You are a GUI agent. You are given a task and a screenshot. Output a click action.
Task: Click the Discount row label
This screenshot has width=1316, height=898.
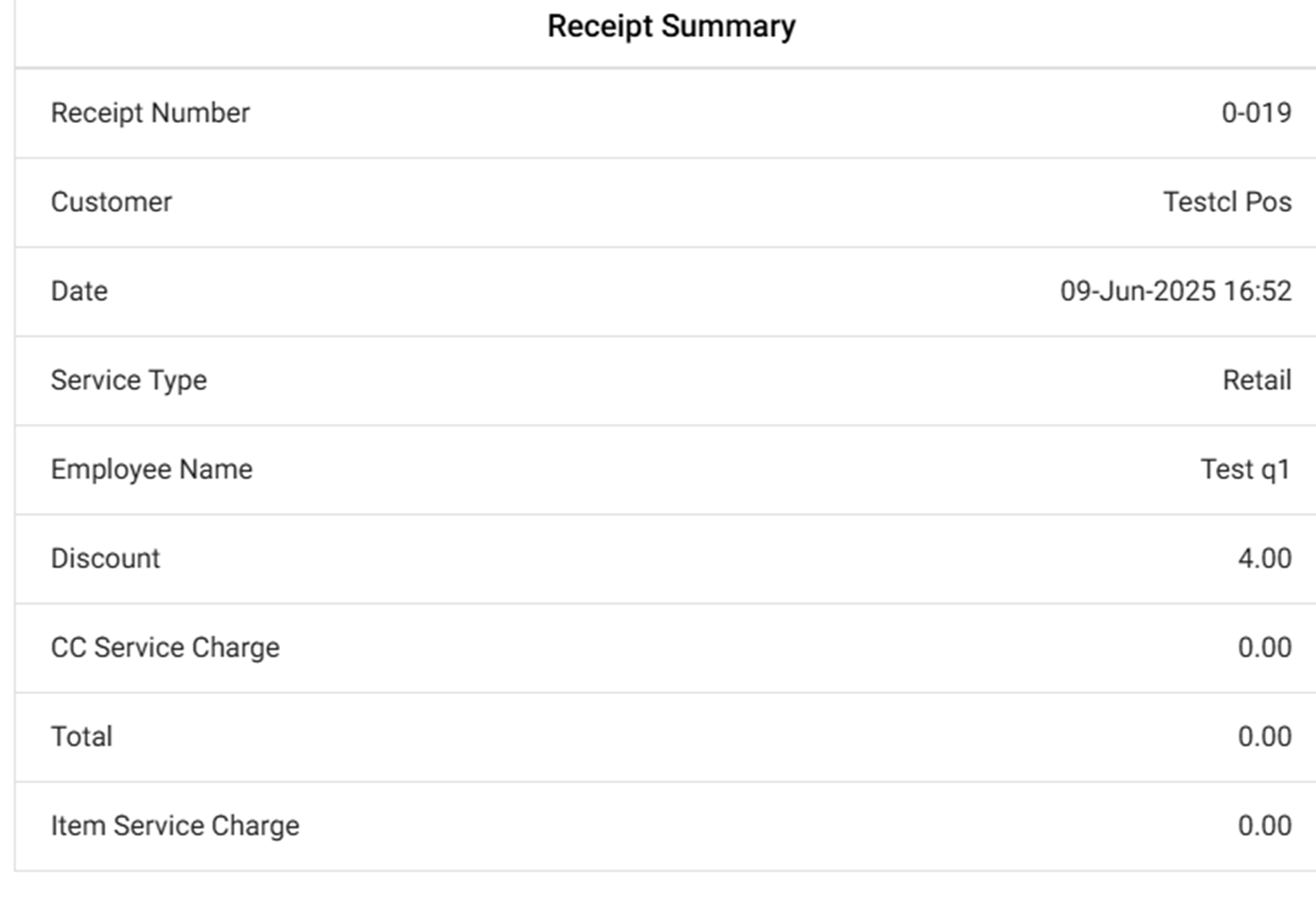(x=105, y=559)
